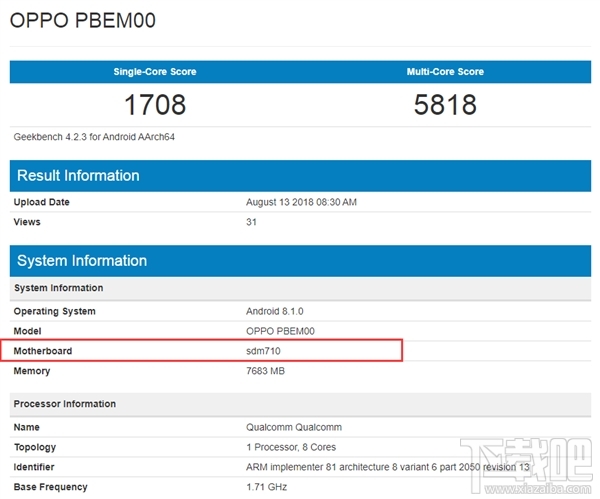Click the single-core score value 1708
Image resolution: width=600 pixels, height=499 pixels.
[155, 104]
